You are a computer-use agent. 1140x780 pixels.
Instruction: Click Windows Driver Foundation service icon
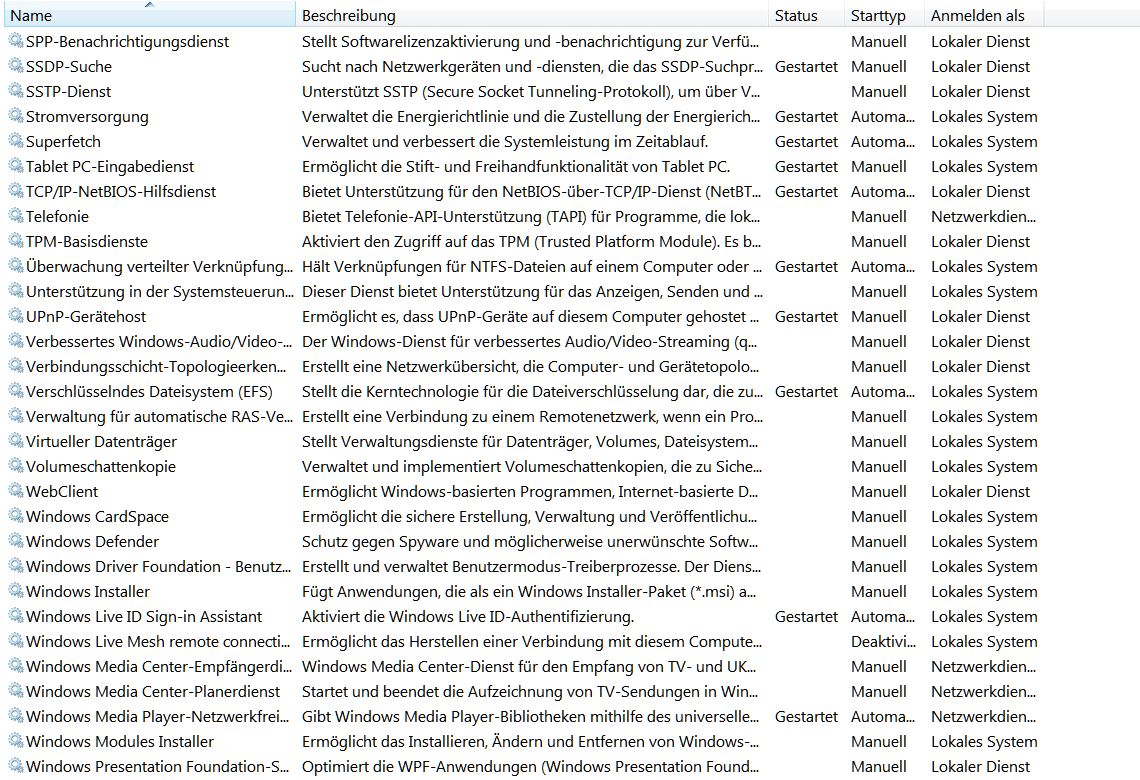15,566
